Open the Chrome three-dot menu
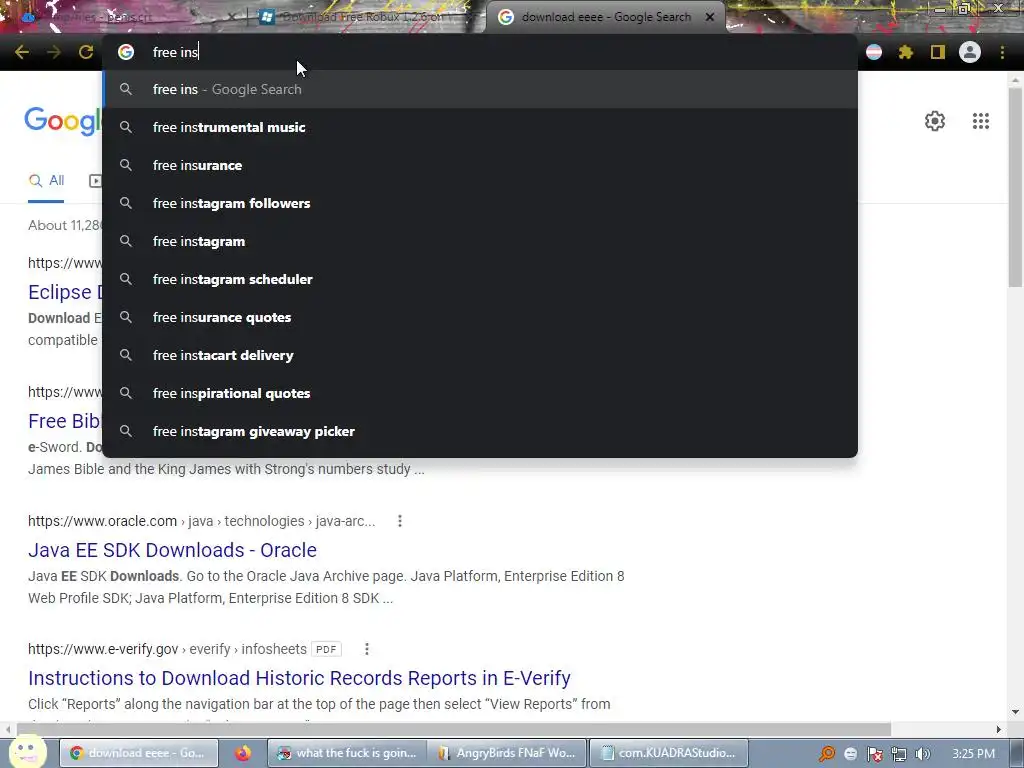 [1002, 52]
